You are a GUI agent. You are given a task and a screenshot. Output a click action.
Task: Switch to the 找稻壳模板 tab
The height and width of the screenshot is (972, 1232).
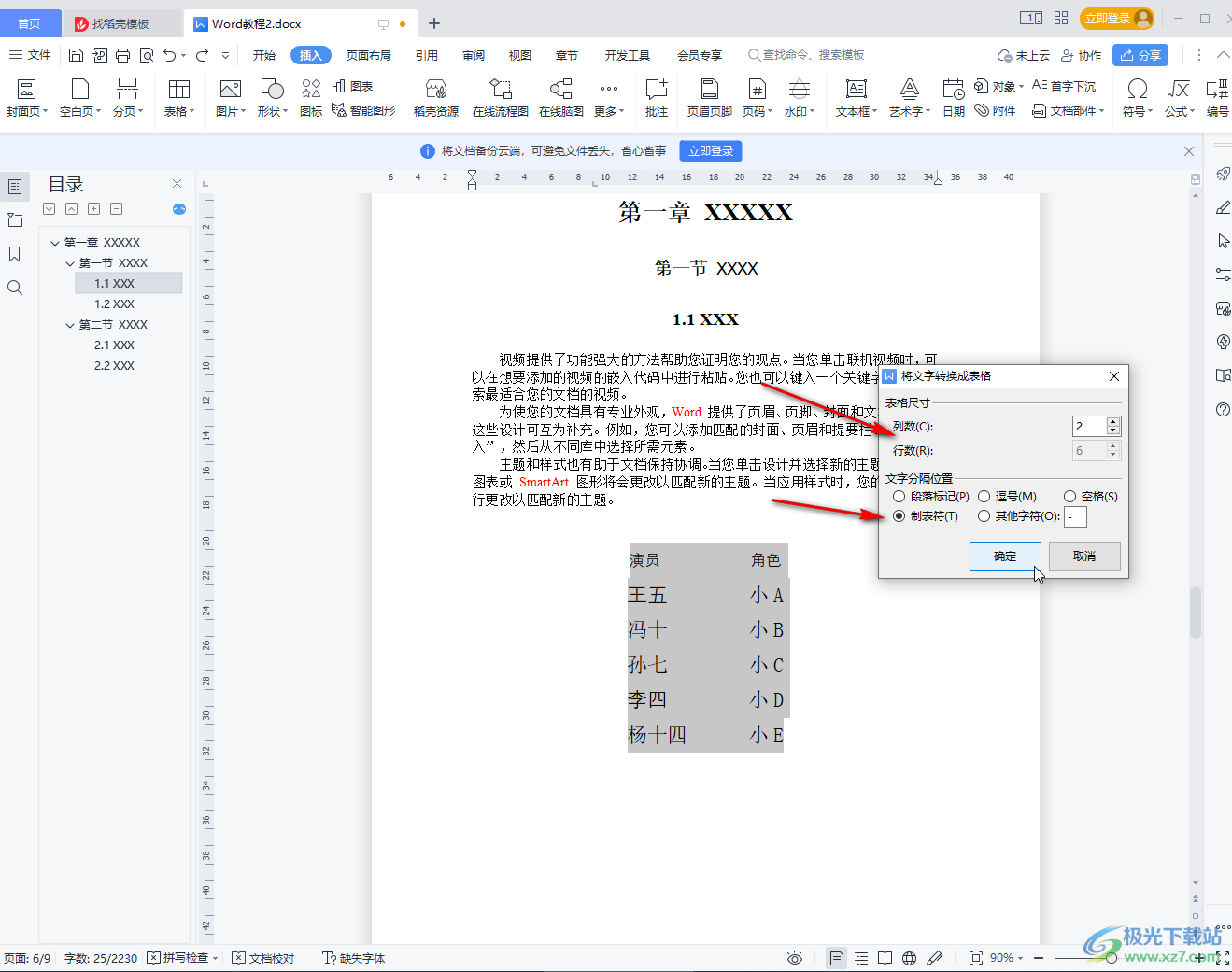pyautogui.click(x=120, y=23)
